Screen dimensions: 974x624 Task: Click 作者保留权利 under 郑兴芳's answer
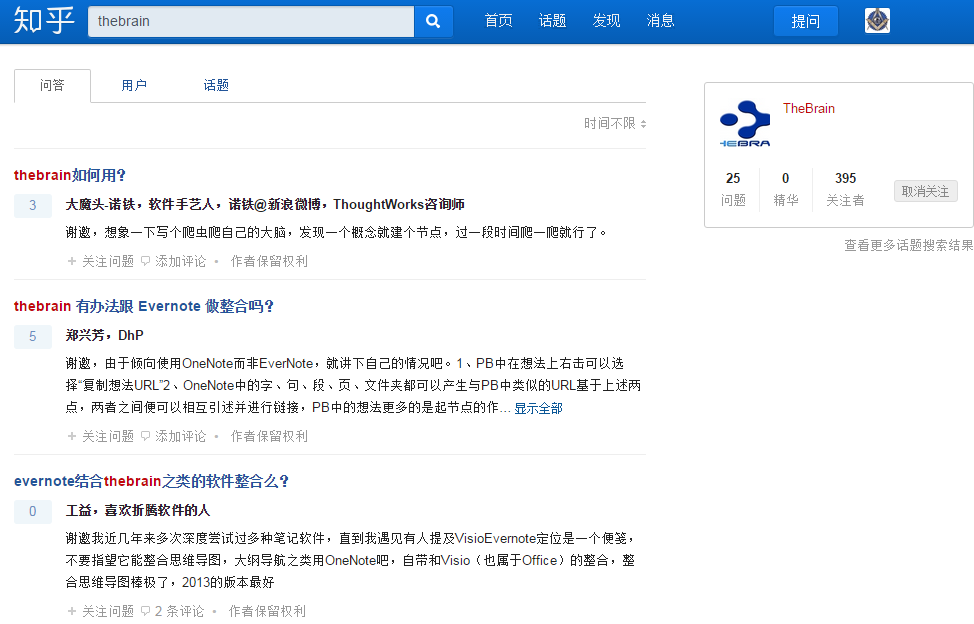(269, 436)
